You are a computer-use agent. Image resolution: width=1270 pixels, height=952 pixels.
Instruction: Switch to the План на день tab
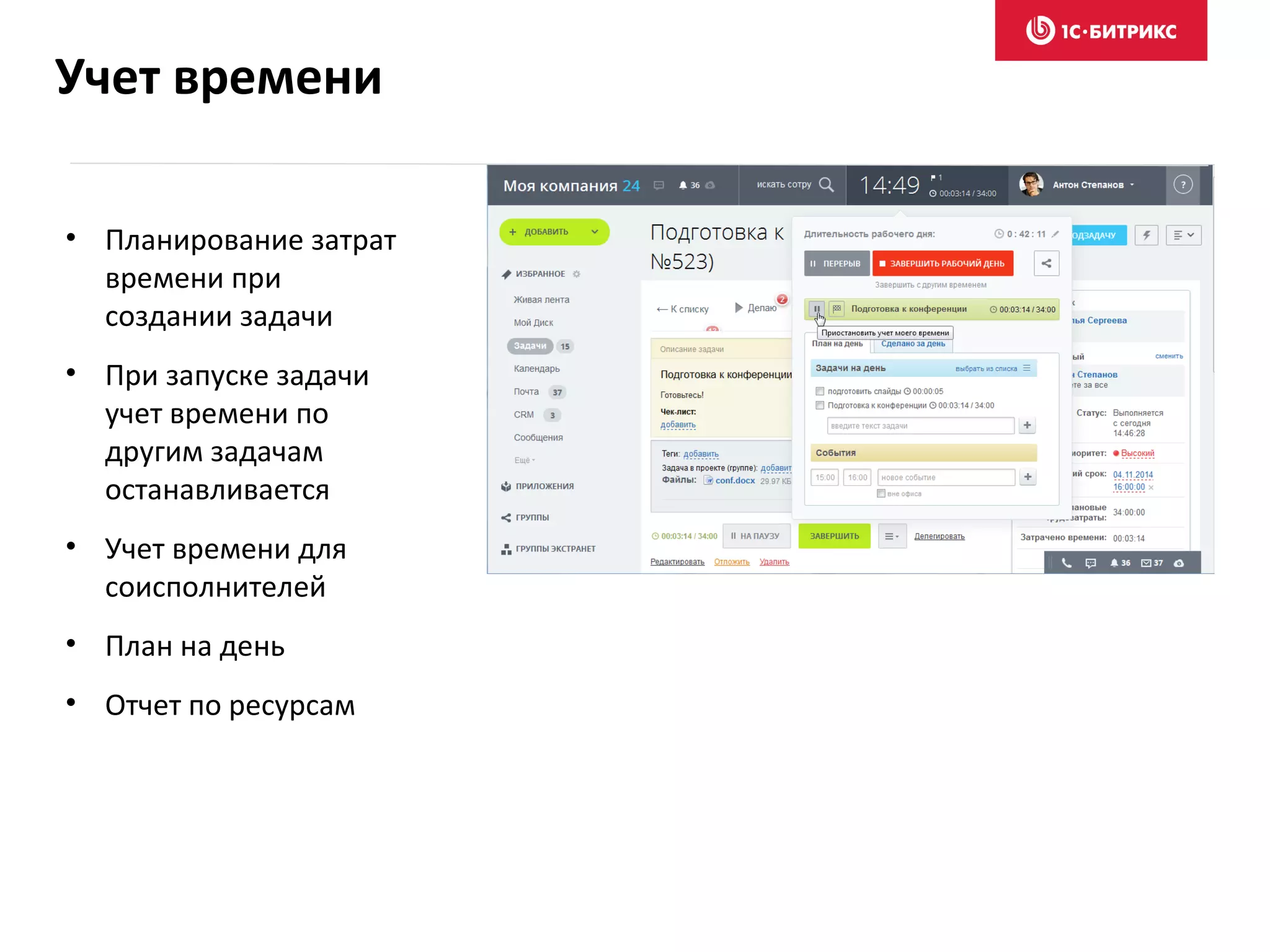[x=837, y=344]
